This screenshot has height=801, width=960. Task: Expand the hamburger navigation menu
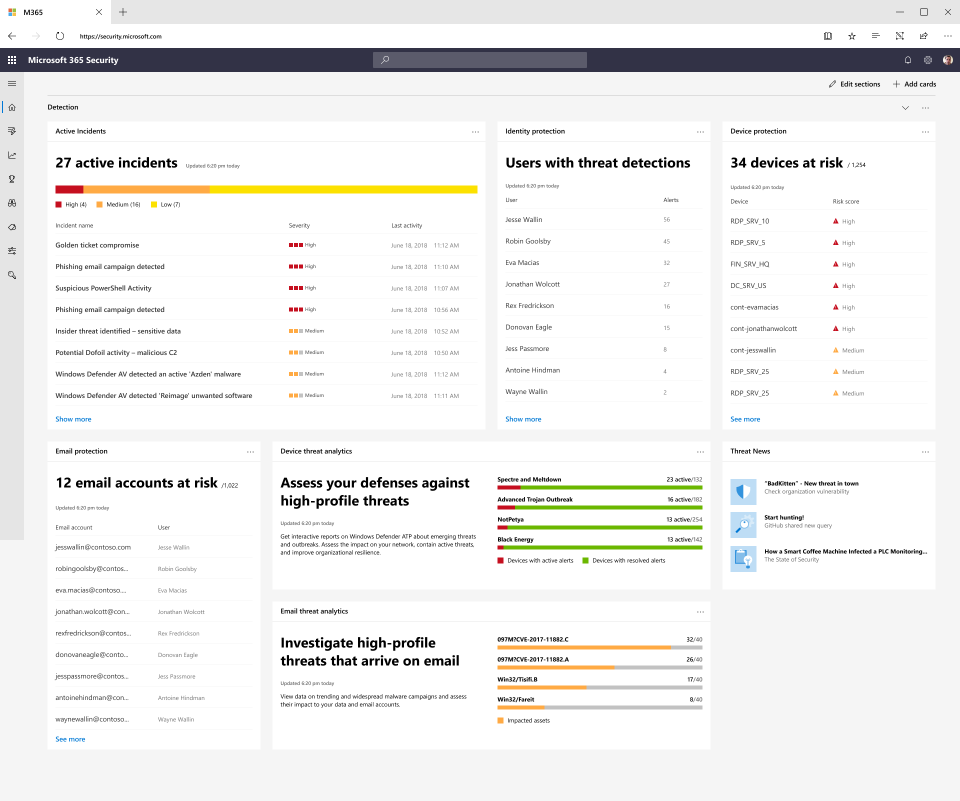tap(12, 83)
